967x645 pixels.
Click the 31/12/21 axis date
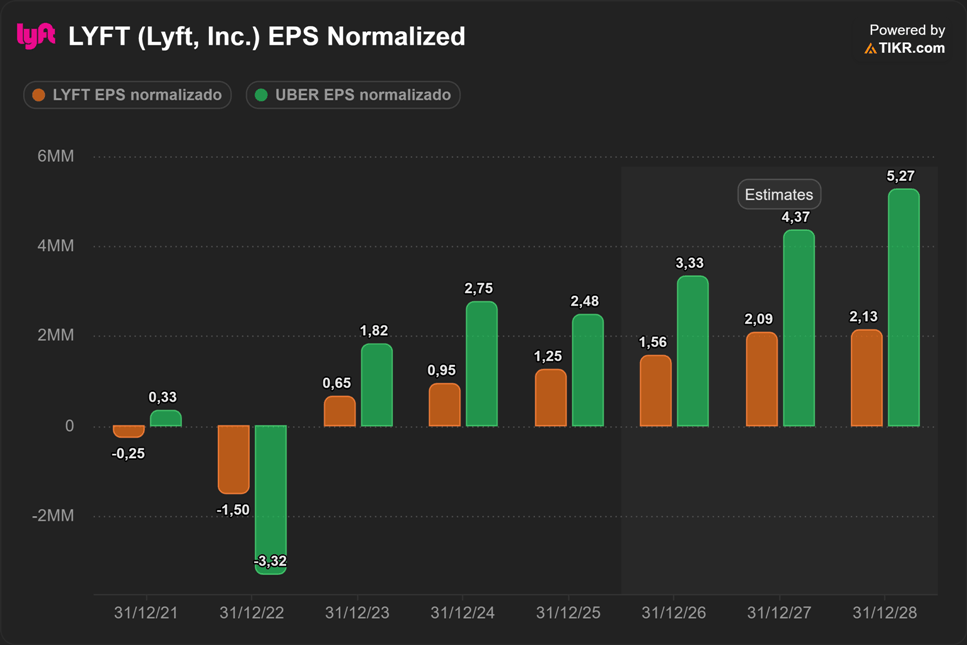146,613
